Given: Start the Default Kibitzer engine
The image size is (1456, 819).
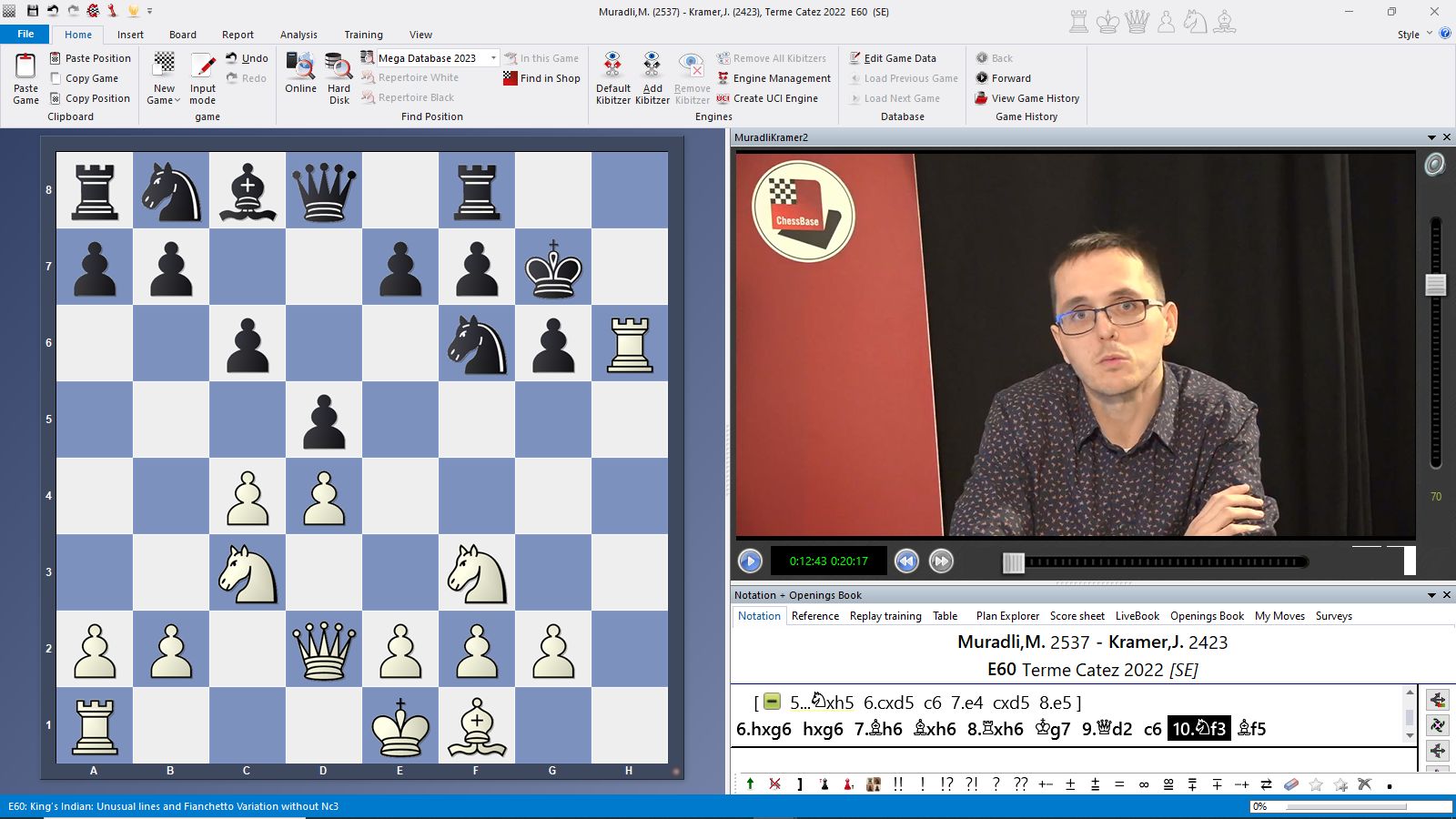Looking at the screenshot, I should click(x=612, y=67).
